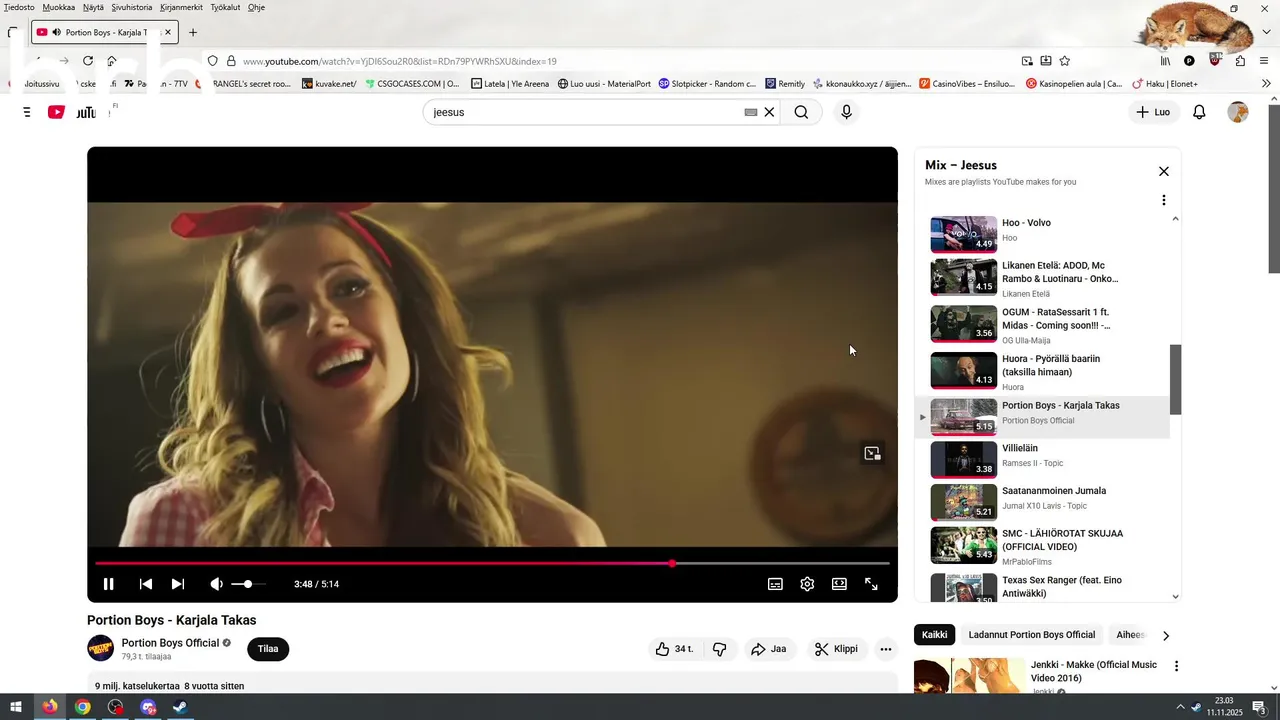The height and width of the screenshot is (720, 1280).
Task: Close the Mix – Jeesus playlist panel
Action: pyautogui.click(x=1164, y=171)
